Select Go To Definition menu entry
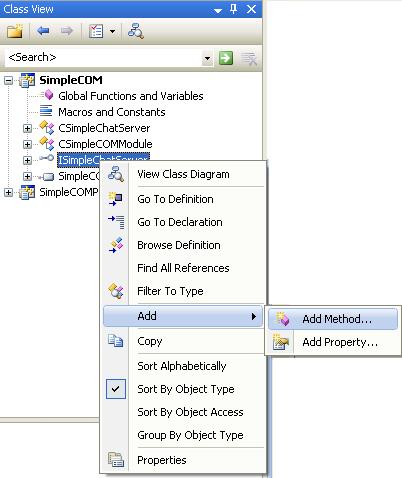 175,199
